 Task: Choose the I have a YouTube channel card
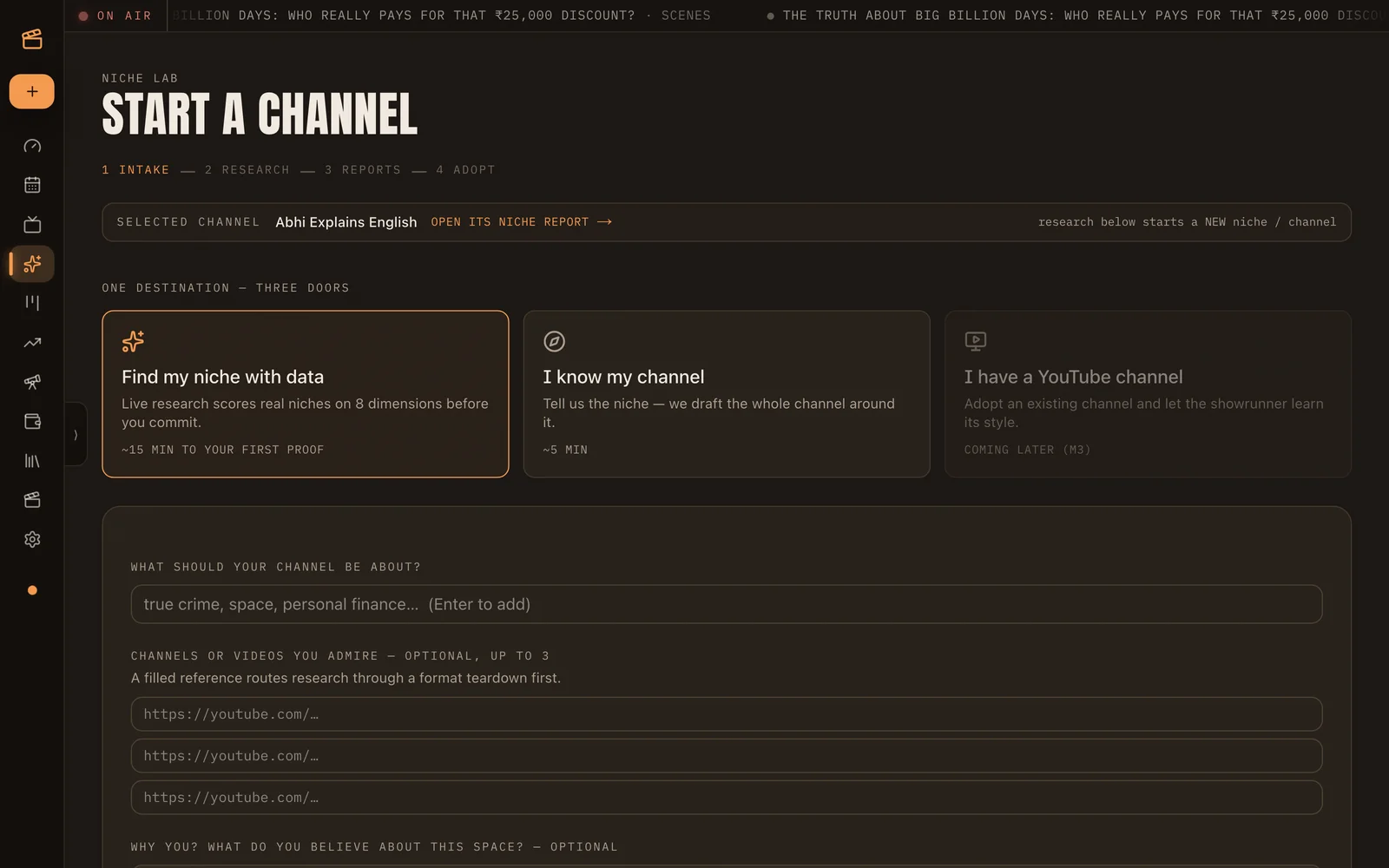(x=1148, y=394)
